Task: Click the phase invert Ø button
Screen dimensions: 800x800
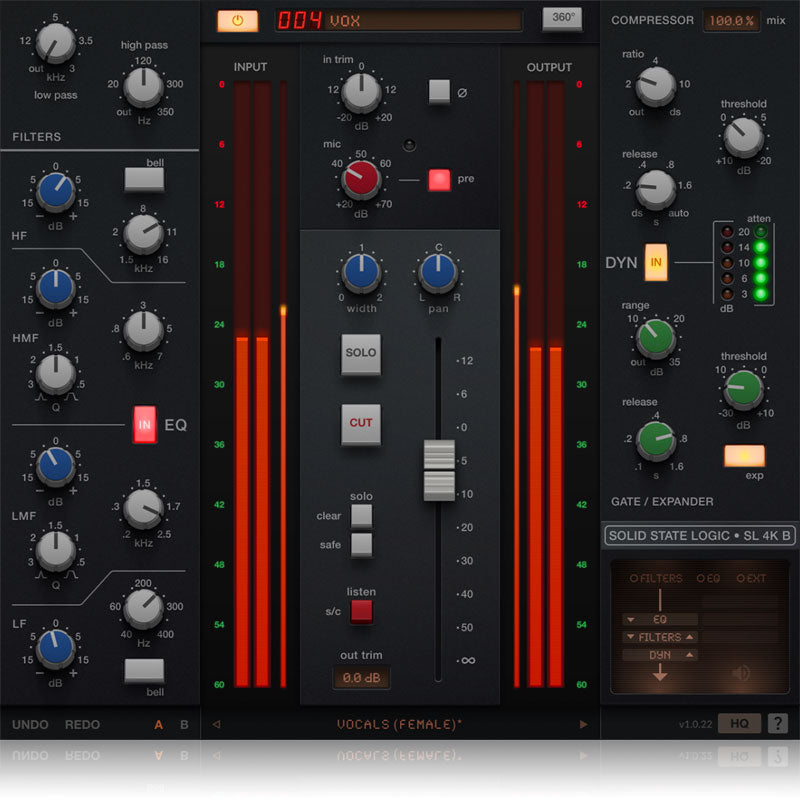Action: point(439,91)
